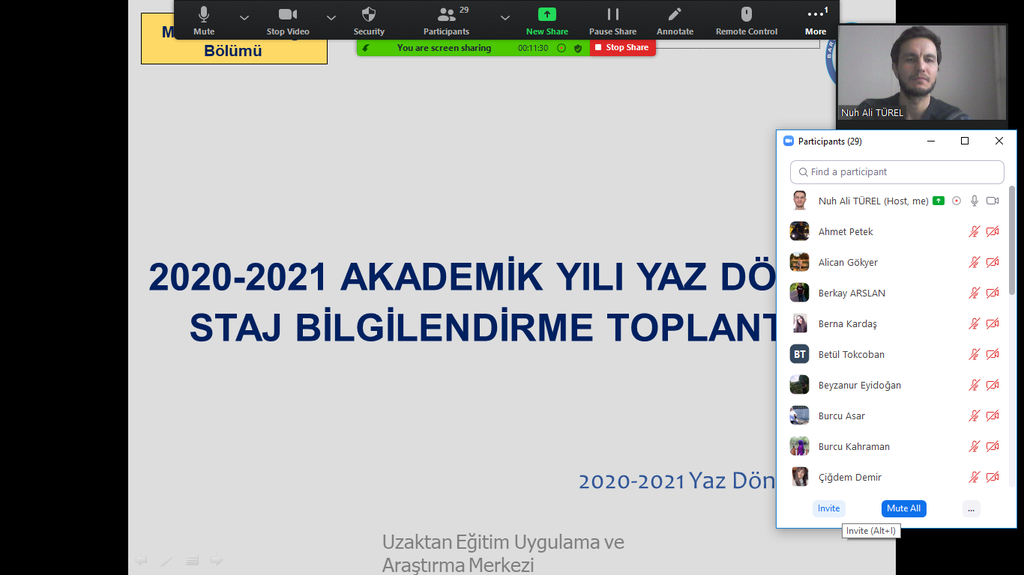Click the Stop Share button
The height and width of the screenshot is (575, 1024).
[622, 48]
